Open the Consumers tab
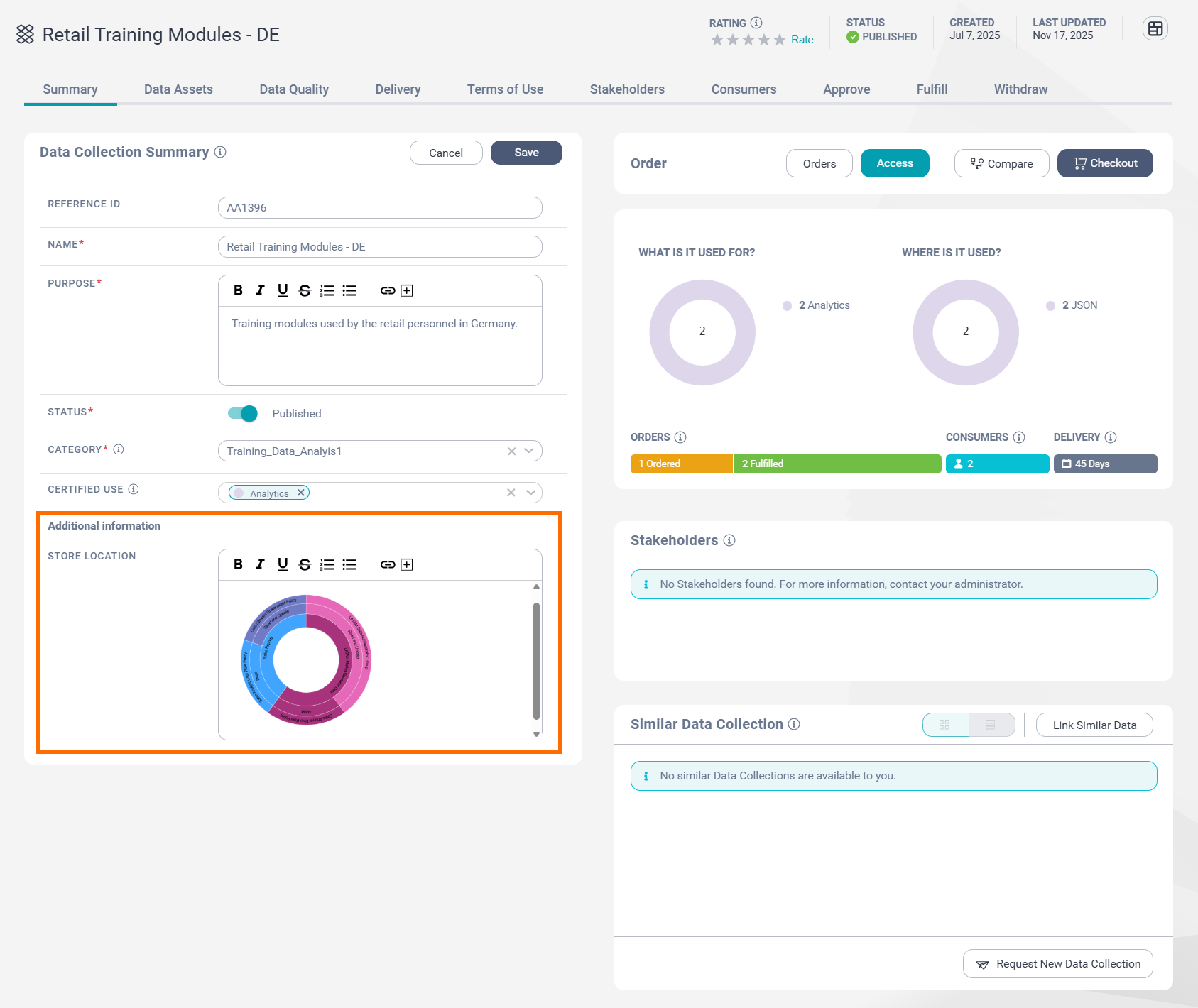Image resolution: width=1198 pixels, height=1008 pixels. [744, 89]
